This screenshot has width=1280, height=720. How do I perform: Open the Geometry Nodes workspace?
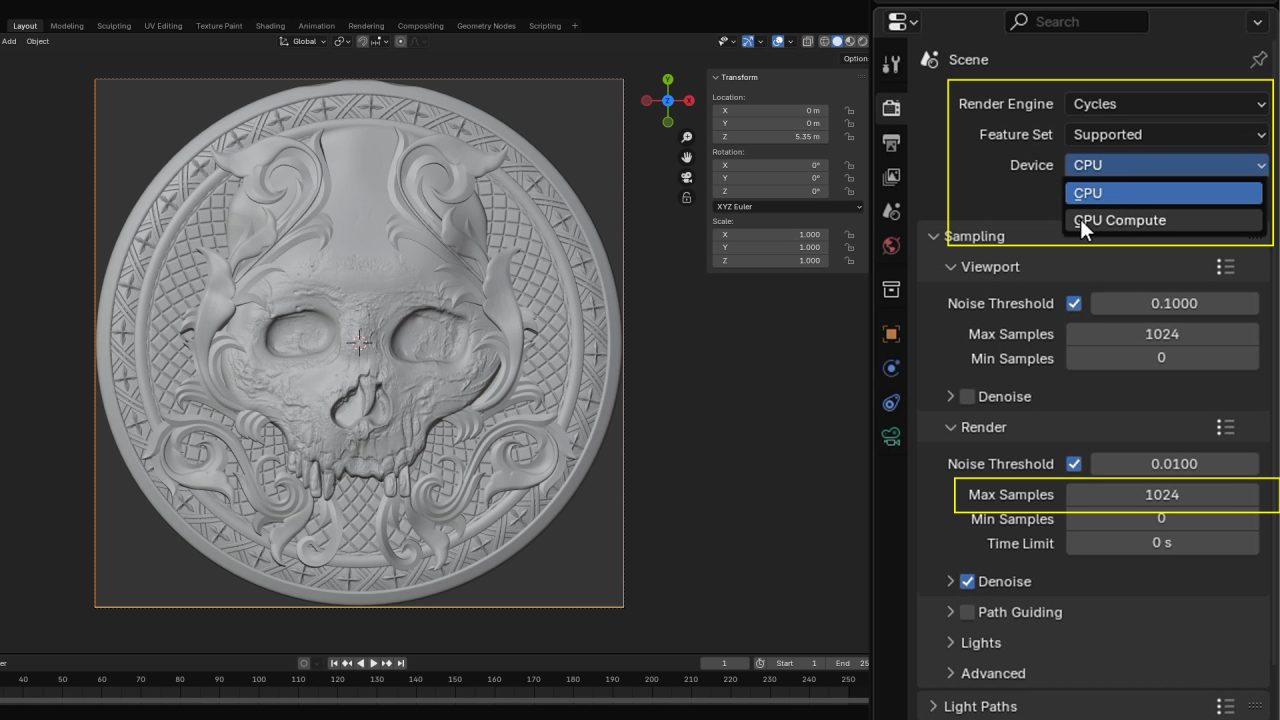486,25
